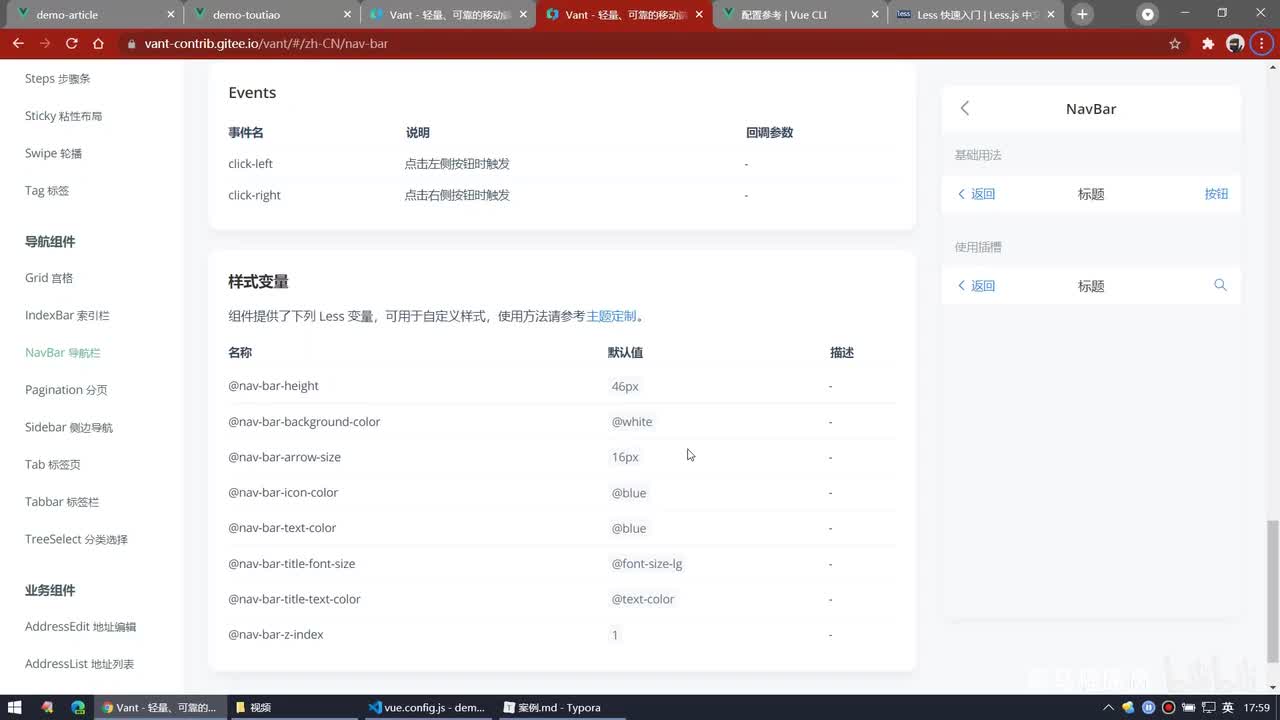Reload the current page

tap(71, 44)
